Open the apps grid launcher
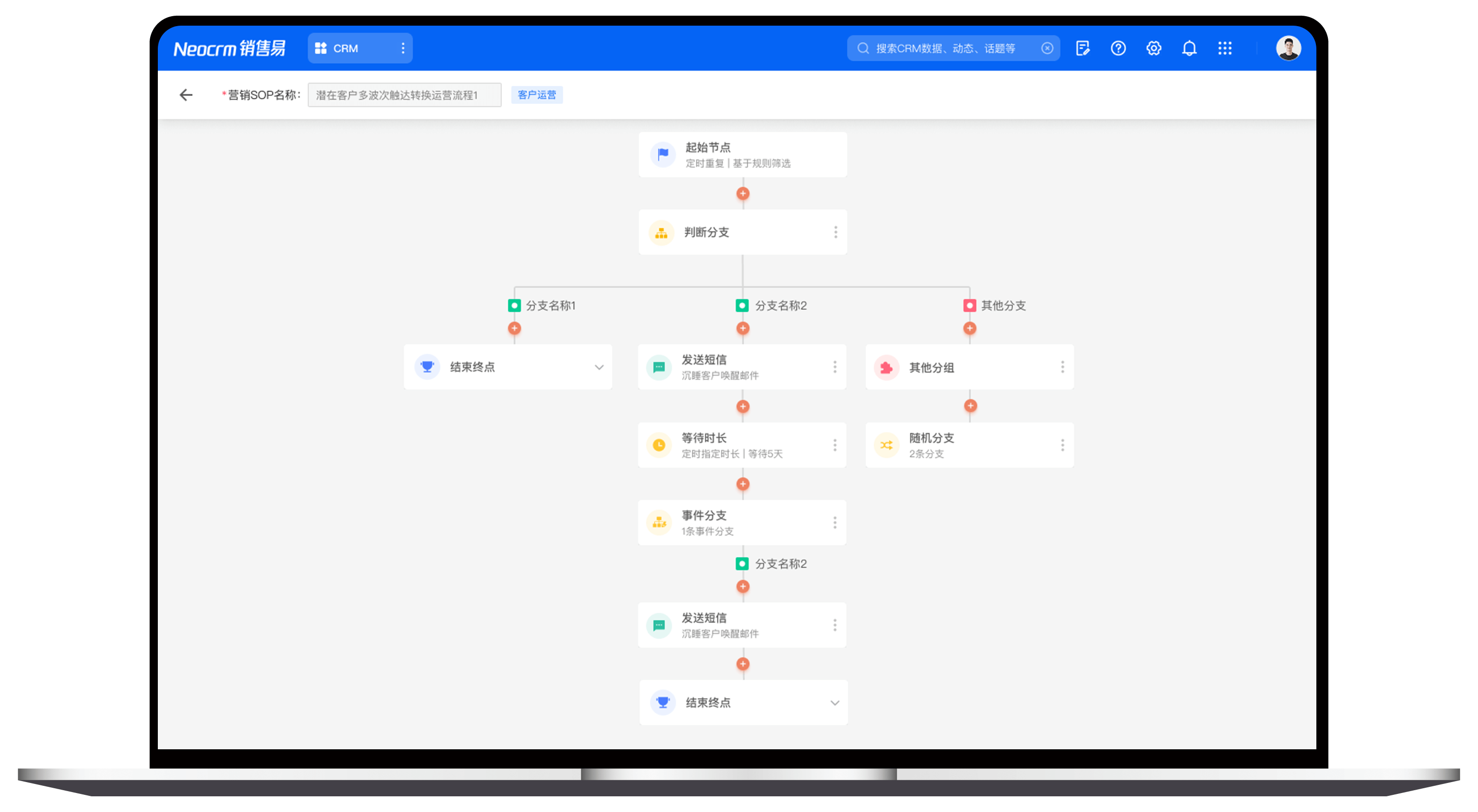This screenshot has width=1478, height=812. tap(1225, 48)
